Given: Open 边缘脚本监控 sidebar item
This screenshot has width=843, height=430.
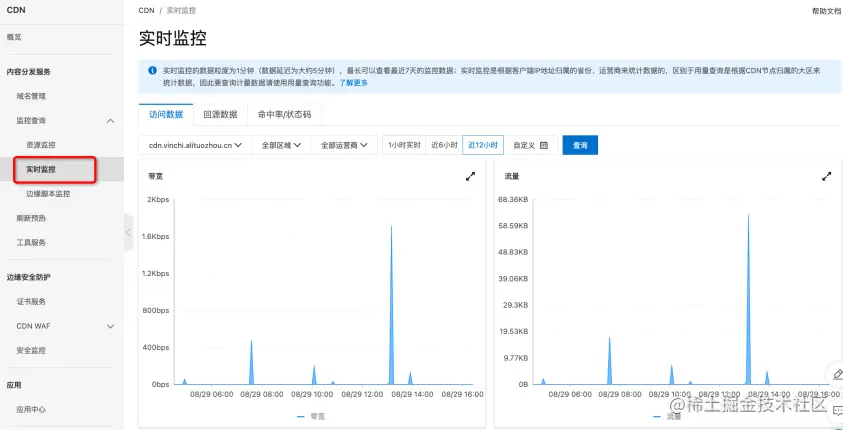Looking at the screenshot, I should pos(48,194).
